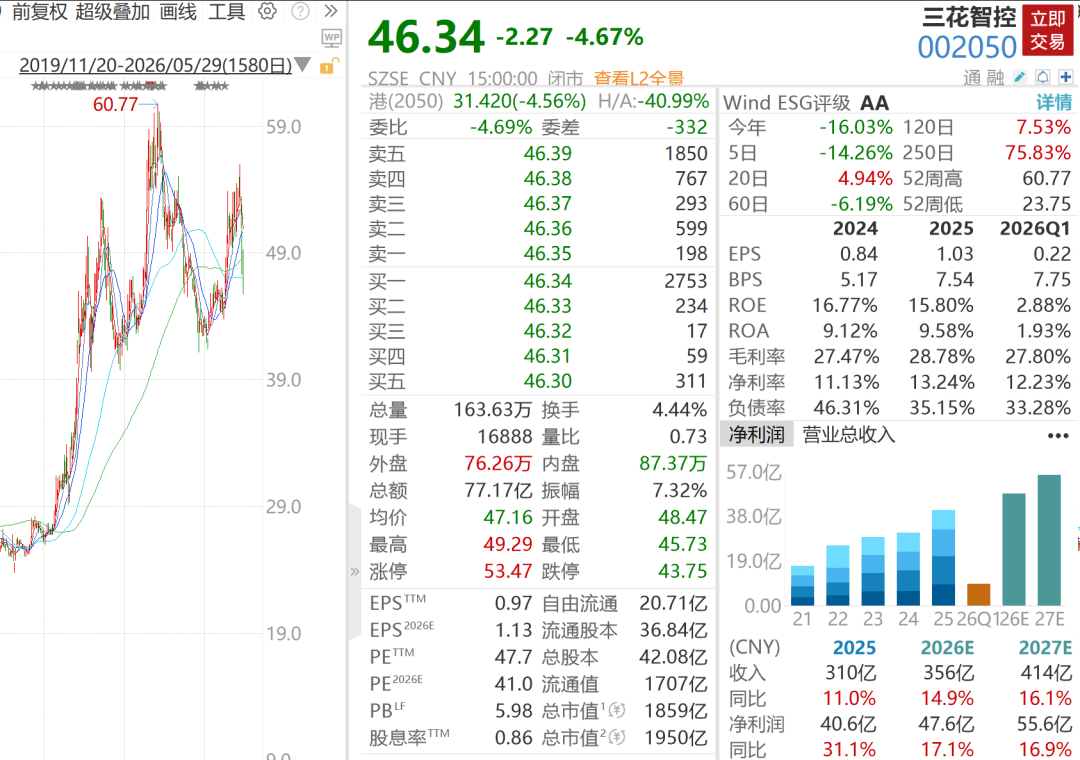Click the red 立即交易 trade button

pos(1048,30)
